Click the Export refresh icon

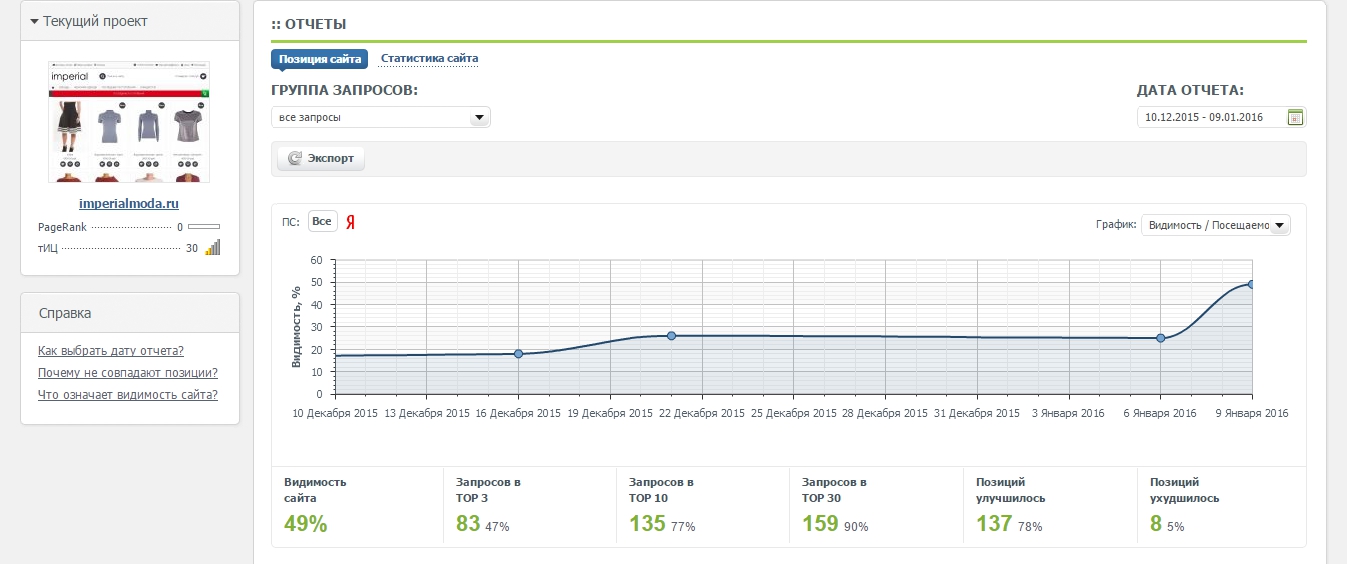[295, 158]
